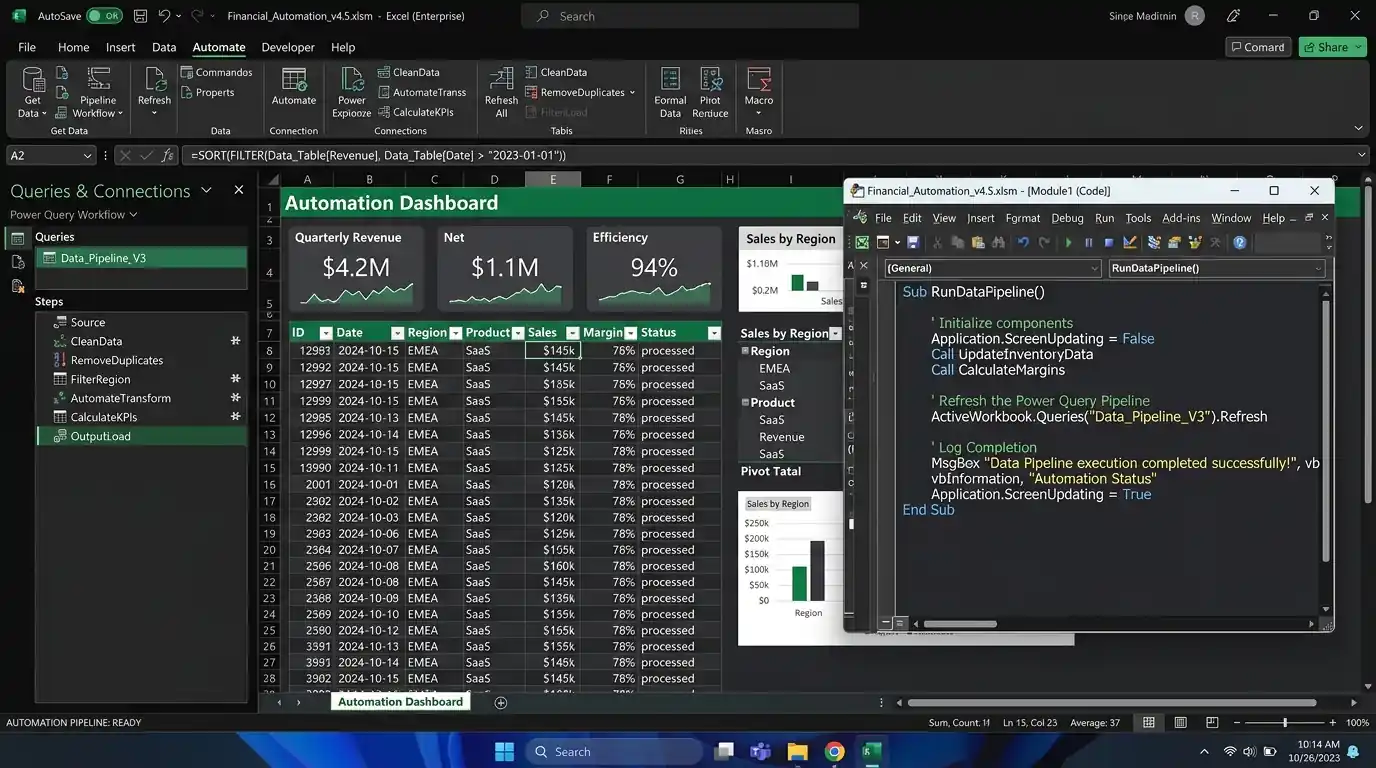Open the ID column filter dropdown
Image resolution: width=1376 pixels, height=768 pixels.
325,333
